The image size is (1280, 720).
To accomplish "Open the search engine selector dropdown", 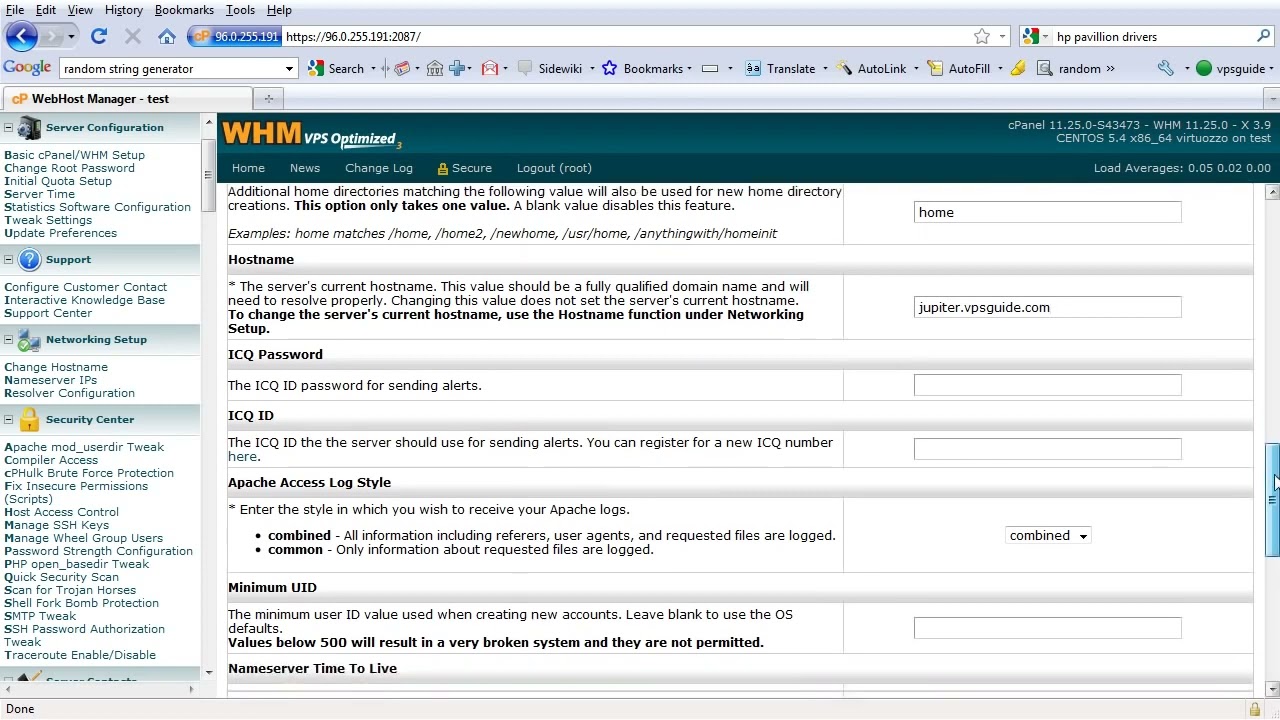I will point(1036,37).
